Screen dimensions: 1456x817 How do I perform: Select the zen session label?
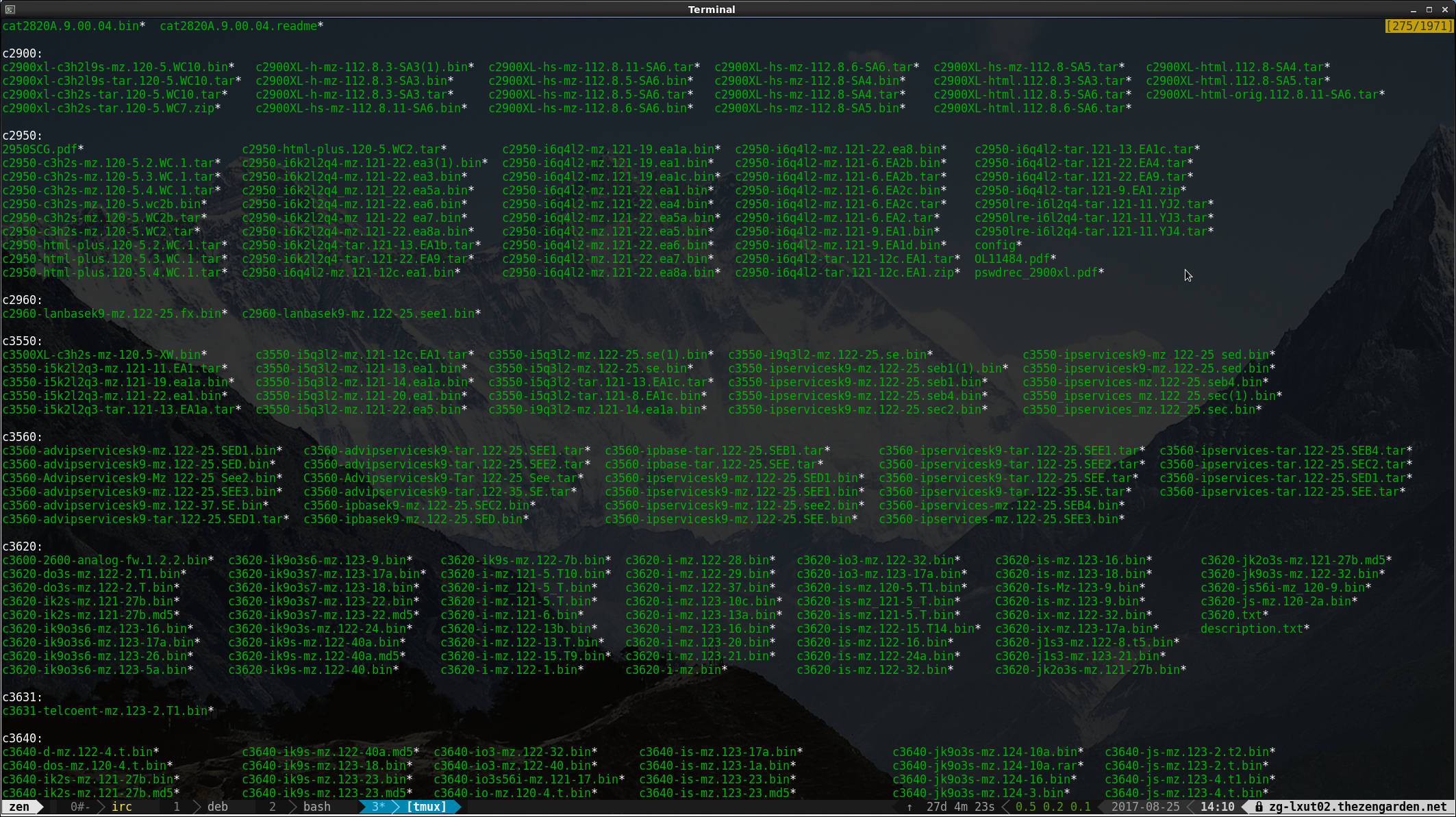[19, 807]
